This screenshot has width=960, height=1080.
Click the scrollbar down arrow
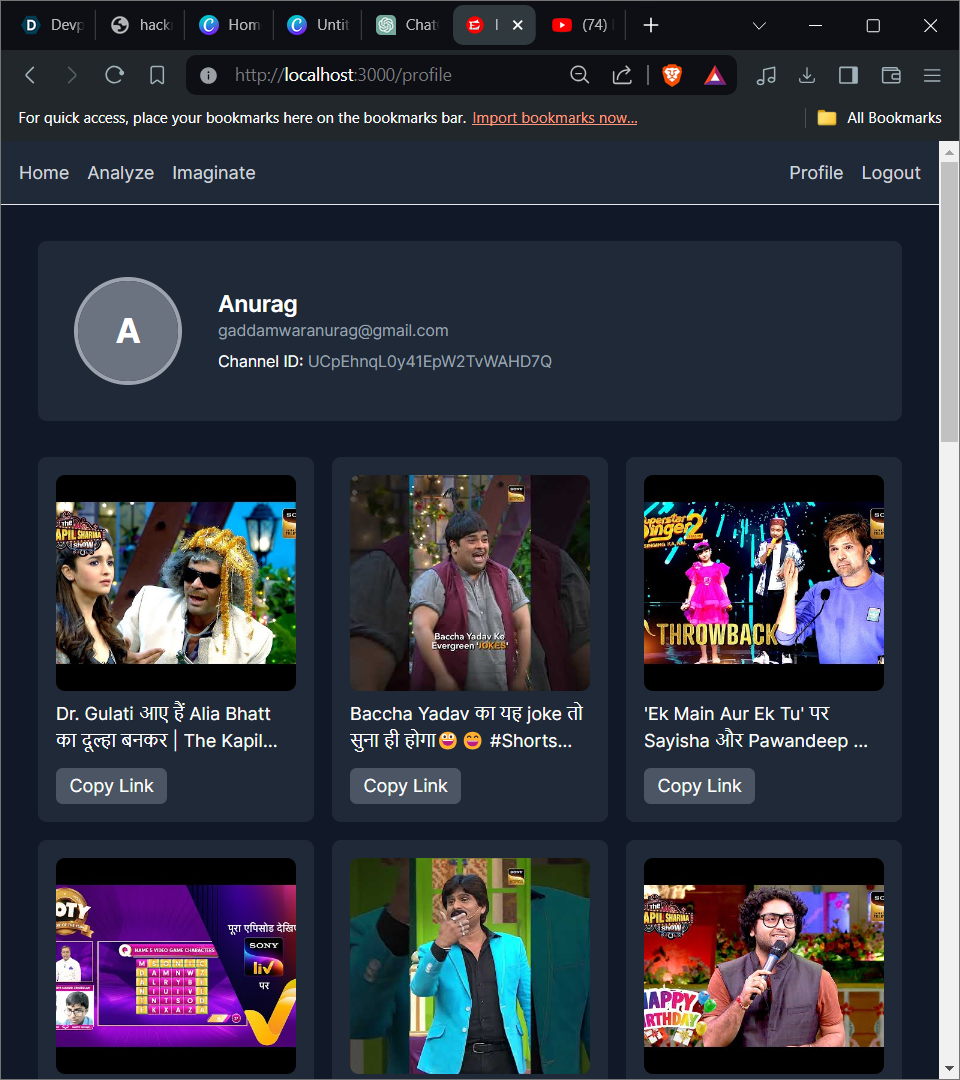[x=950, y=1068]
